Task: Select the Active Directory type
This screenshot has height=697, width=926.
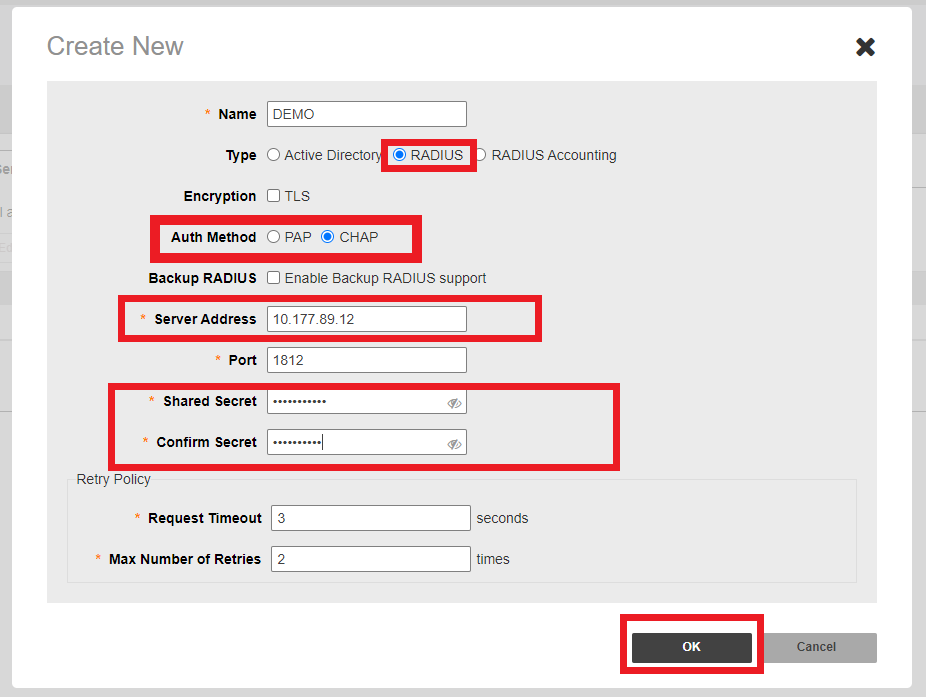Action: tap(274, 155)
